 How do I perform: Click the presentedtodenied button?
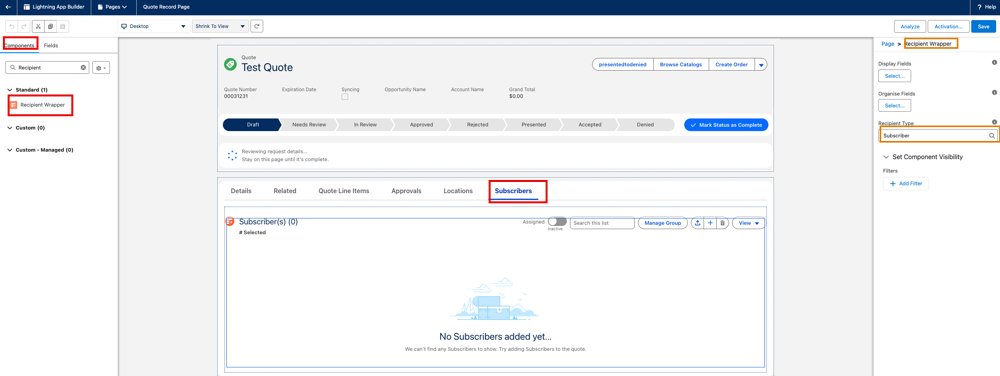[x=623, y=65]
